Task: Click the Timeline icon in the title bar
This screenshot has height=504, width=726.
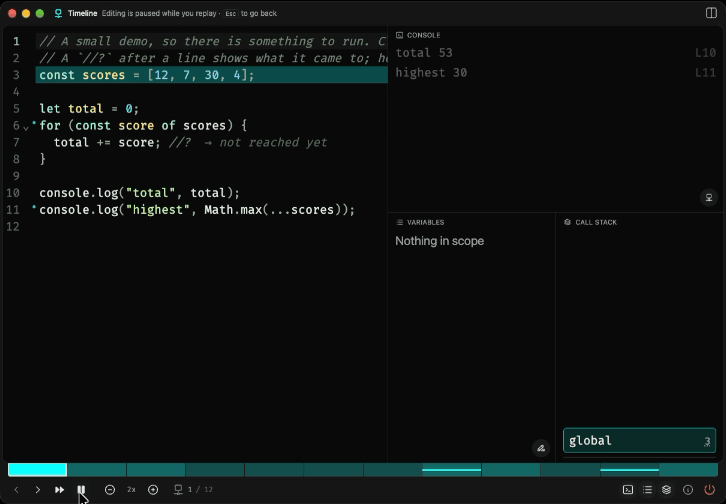Action: 58,13
